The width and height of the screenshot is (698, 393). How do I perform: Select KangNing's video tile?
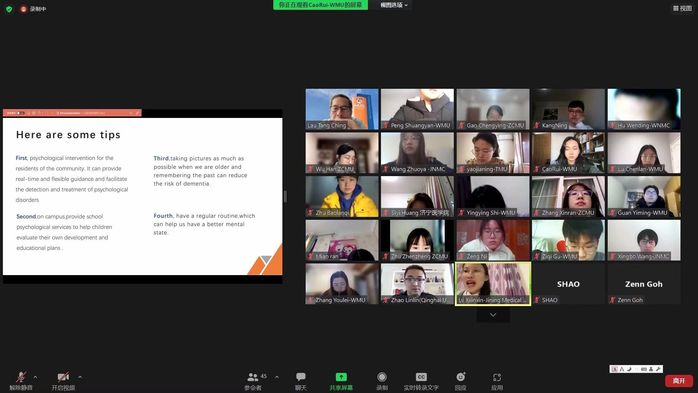pyautogui.click(x=568, y=109)
